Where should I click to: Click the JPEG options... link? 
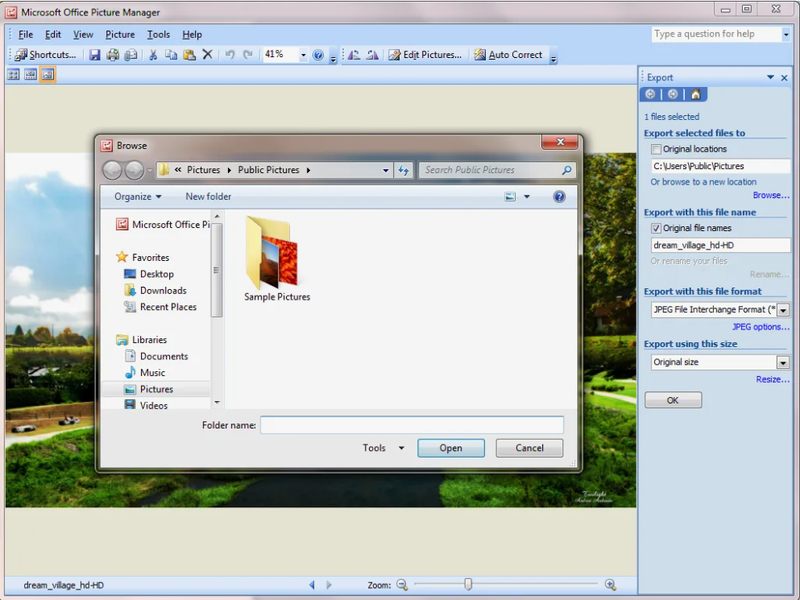761,327
